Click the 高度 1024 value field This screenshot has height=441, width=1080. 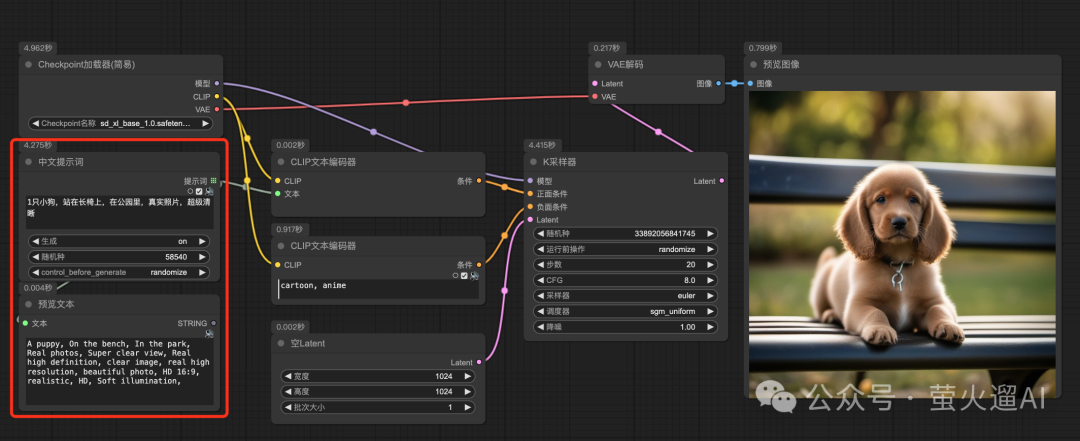377,391
